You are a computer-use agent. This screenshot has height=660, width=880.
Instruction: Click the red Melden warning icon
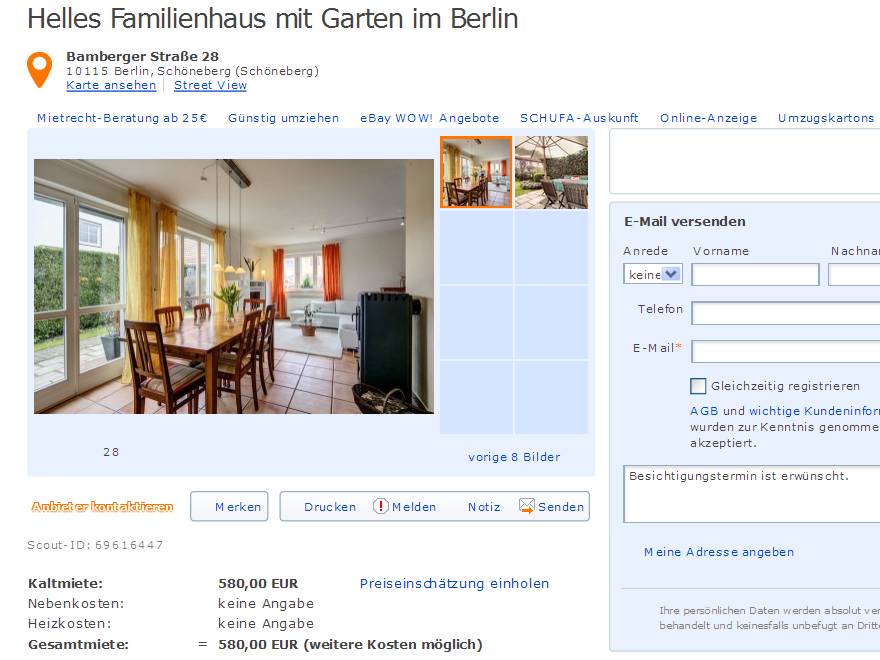pos(381,506)
